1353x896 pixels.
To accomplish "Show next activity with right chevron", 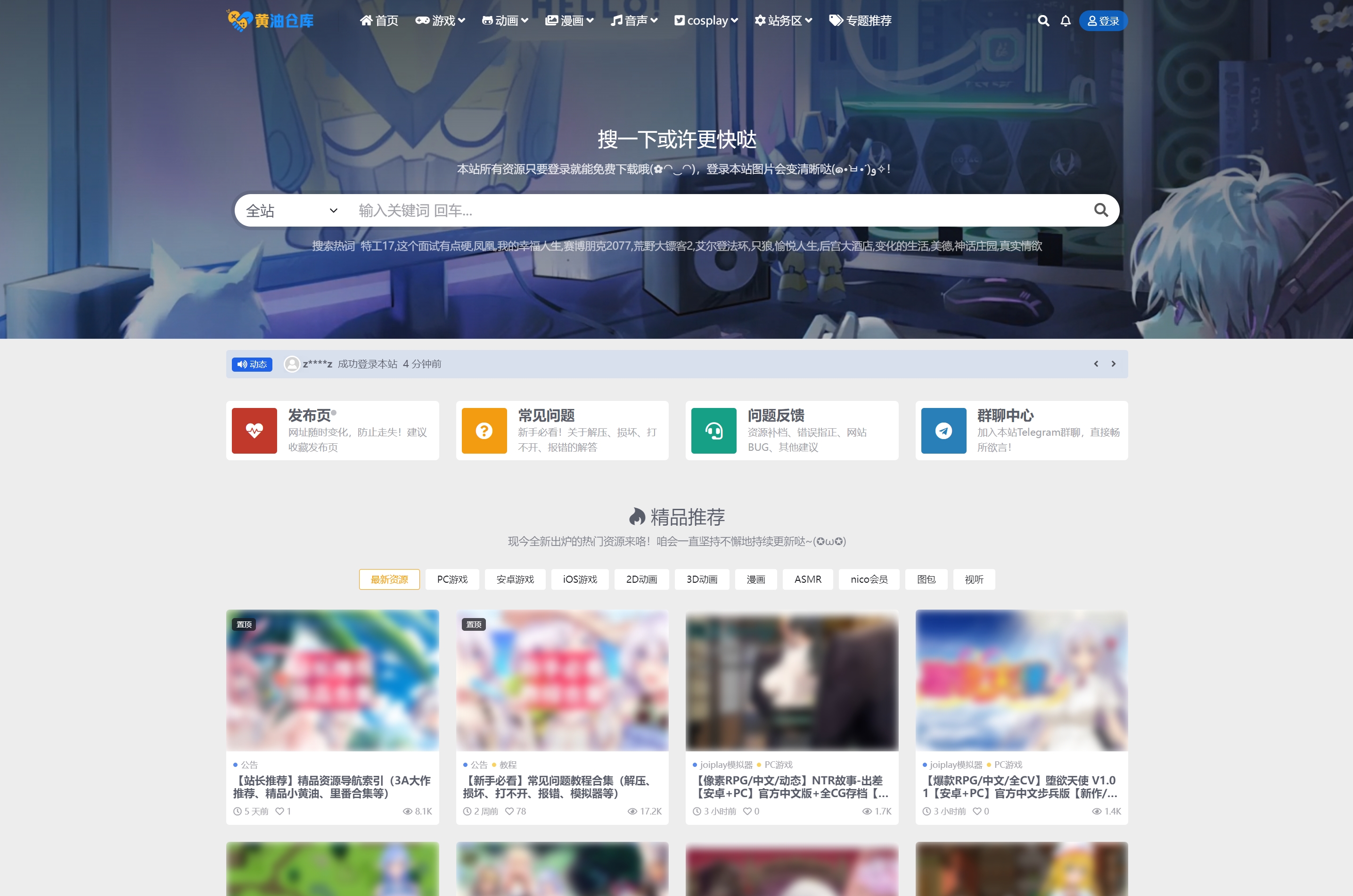I will coord(1114,364).
